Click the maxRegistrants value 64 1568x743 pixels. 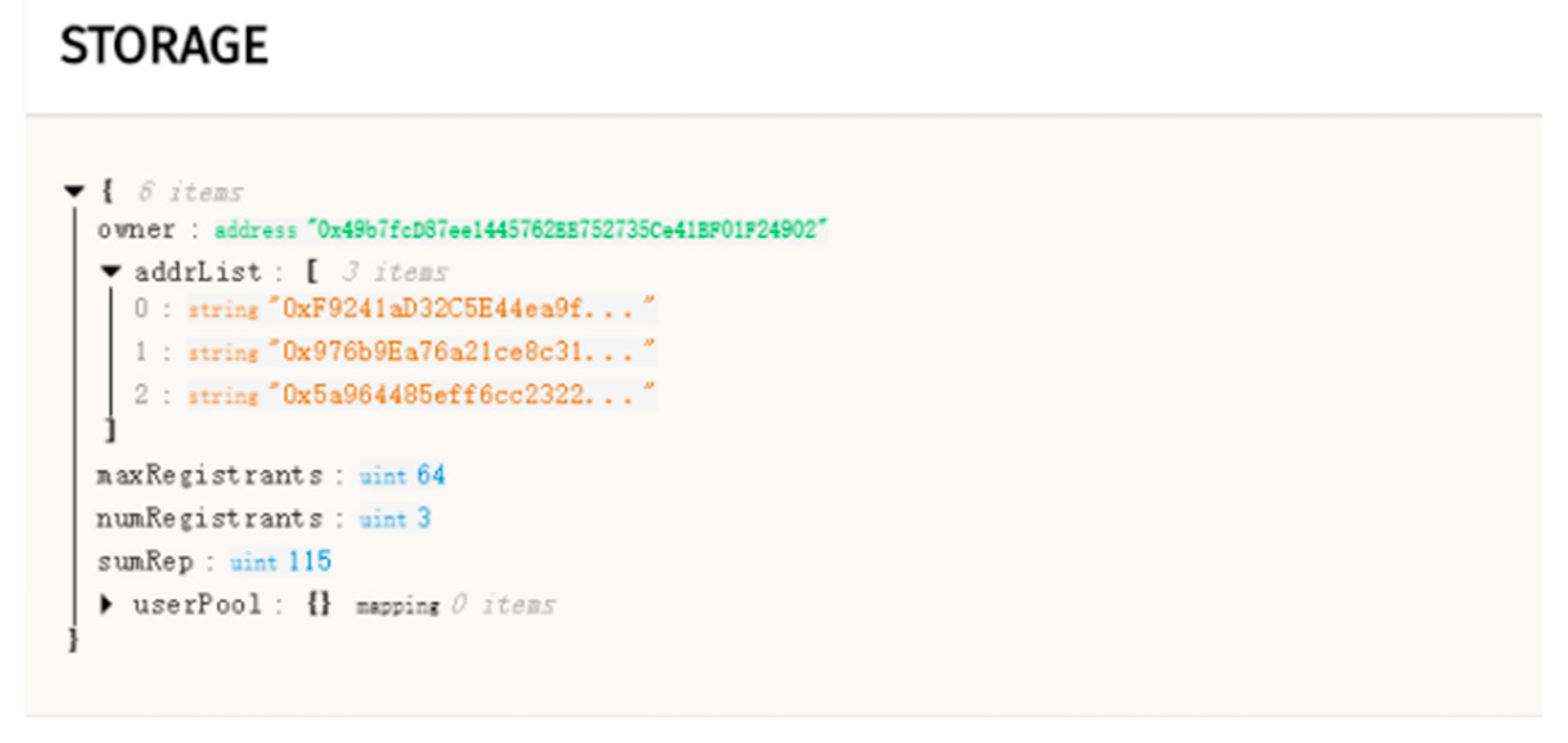[431, 476]
